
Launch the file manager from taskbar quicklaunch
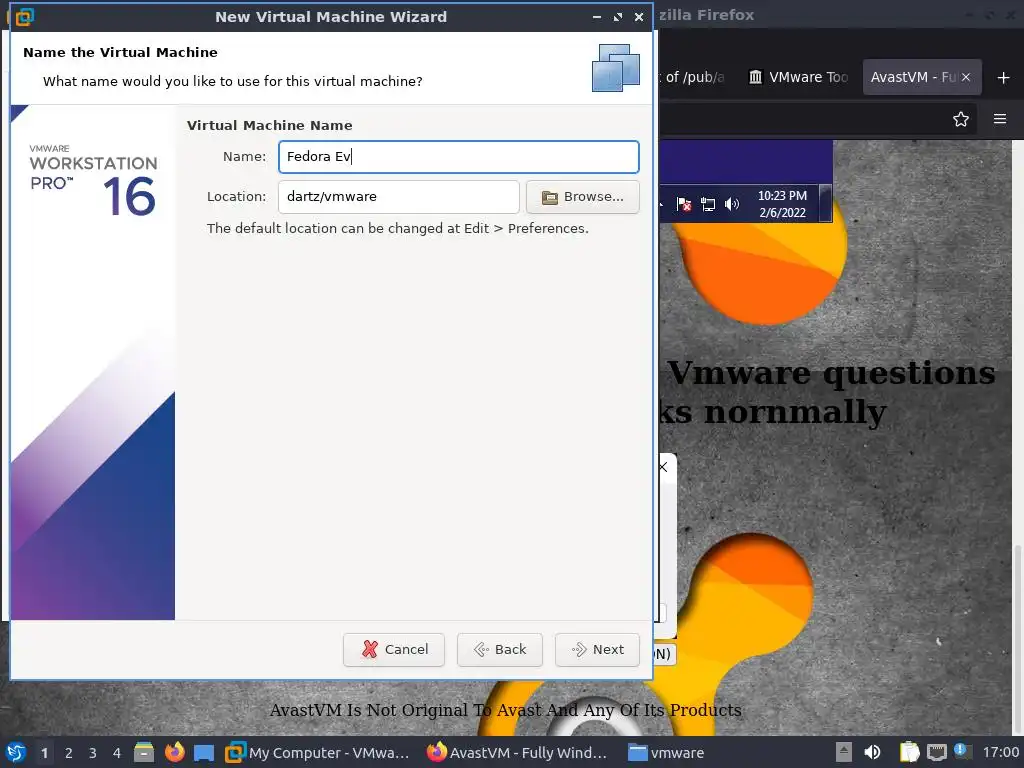(x=144, y=753)
